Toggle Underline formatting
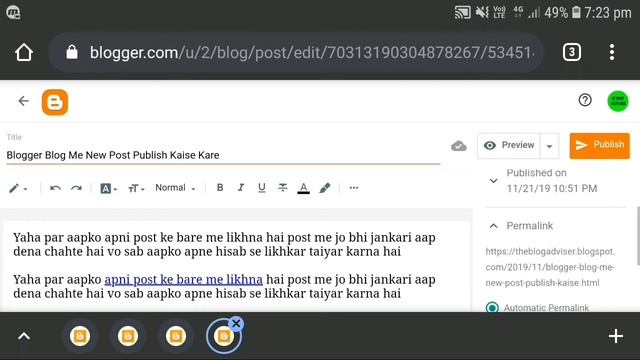The height and width of the screenshot is (360, 640). pos(262,188)
